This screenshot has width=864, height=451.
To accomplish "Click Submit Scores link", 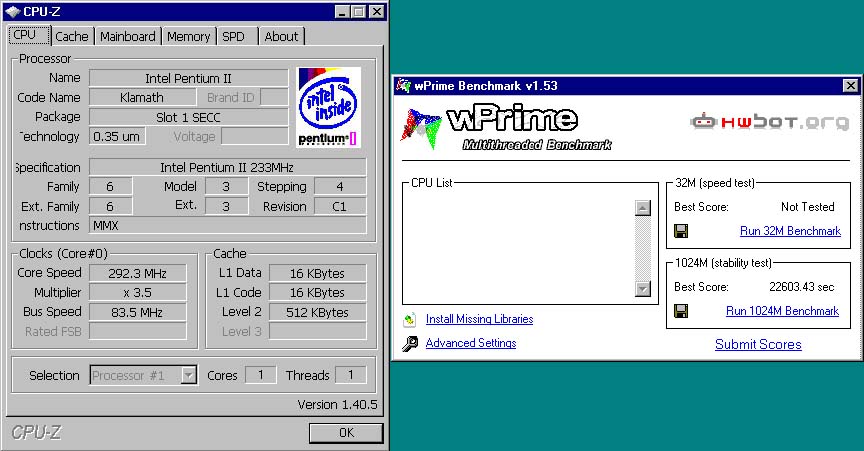I will pyautogui.click(x=758, y=345).
